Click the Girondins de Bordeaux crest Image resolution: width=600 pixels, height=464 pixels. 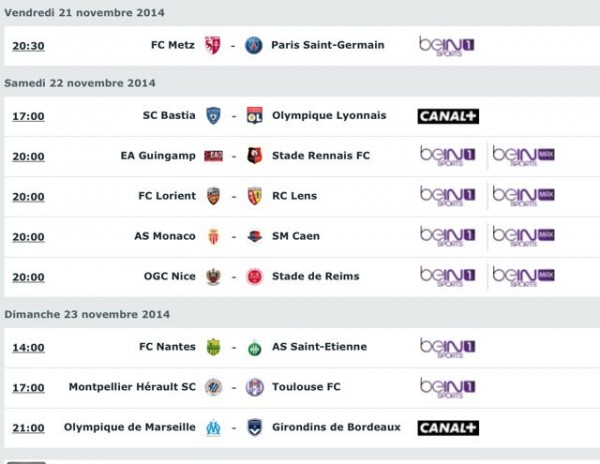(x=254, y=427)
